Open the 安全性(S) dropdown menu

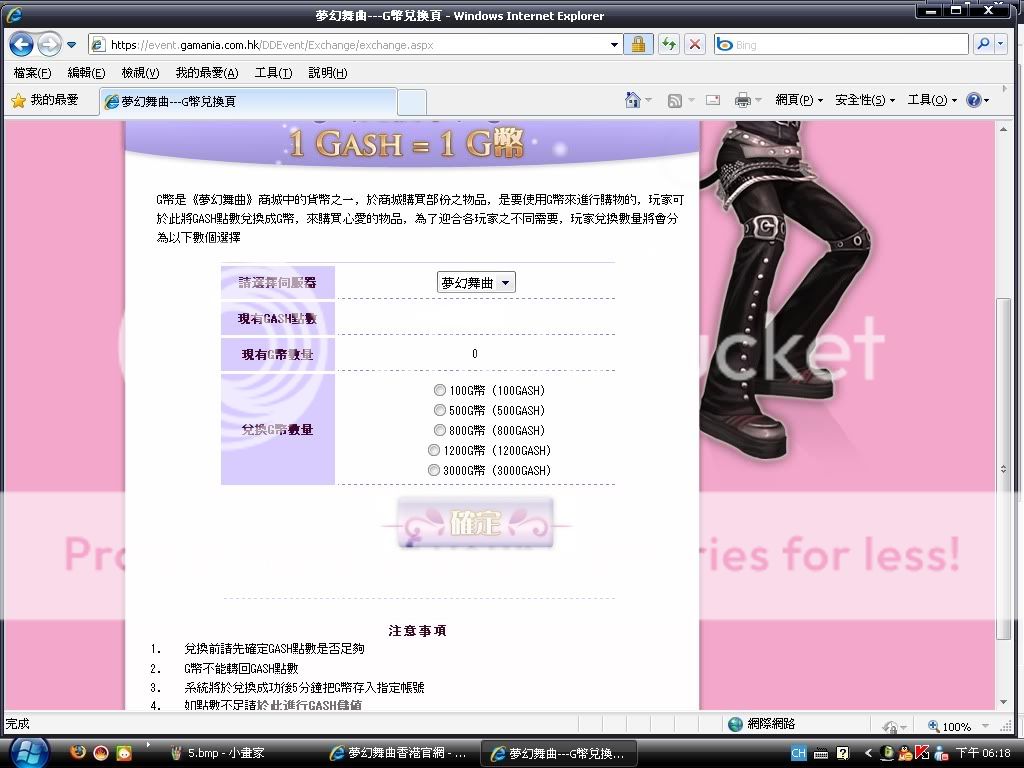[x=864, y=100]
